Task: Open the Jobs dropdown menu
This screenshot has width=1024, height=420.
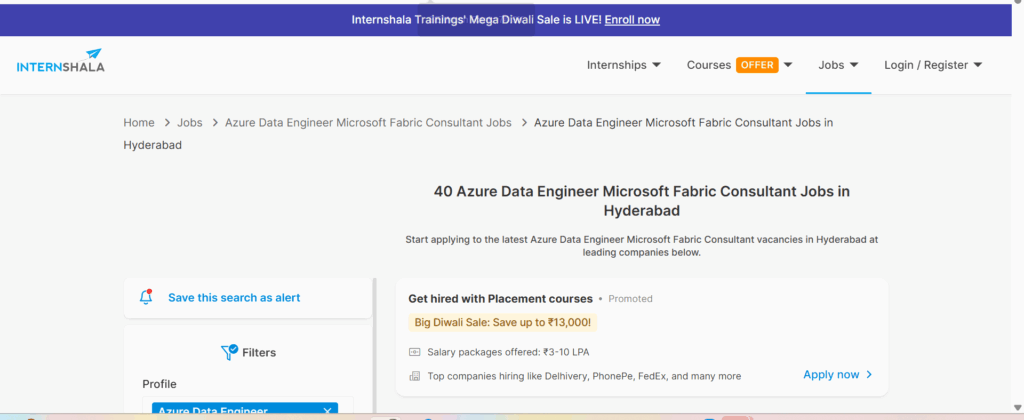Action: point(838,65)
